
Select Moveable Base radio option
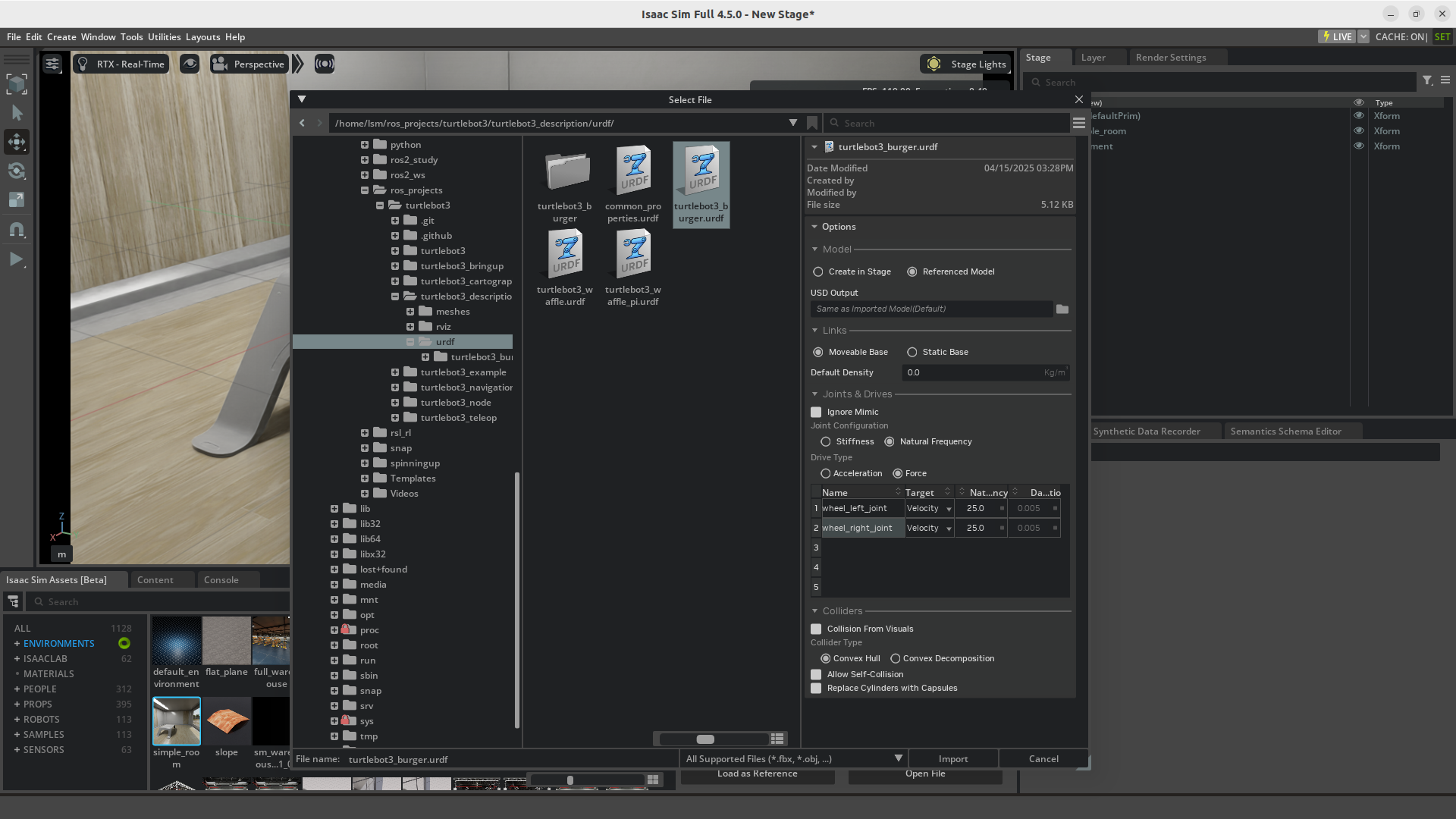pyautogui.click(x=818, y=352)
